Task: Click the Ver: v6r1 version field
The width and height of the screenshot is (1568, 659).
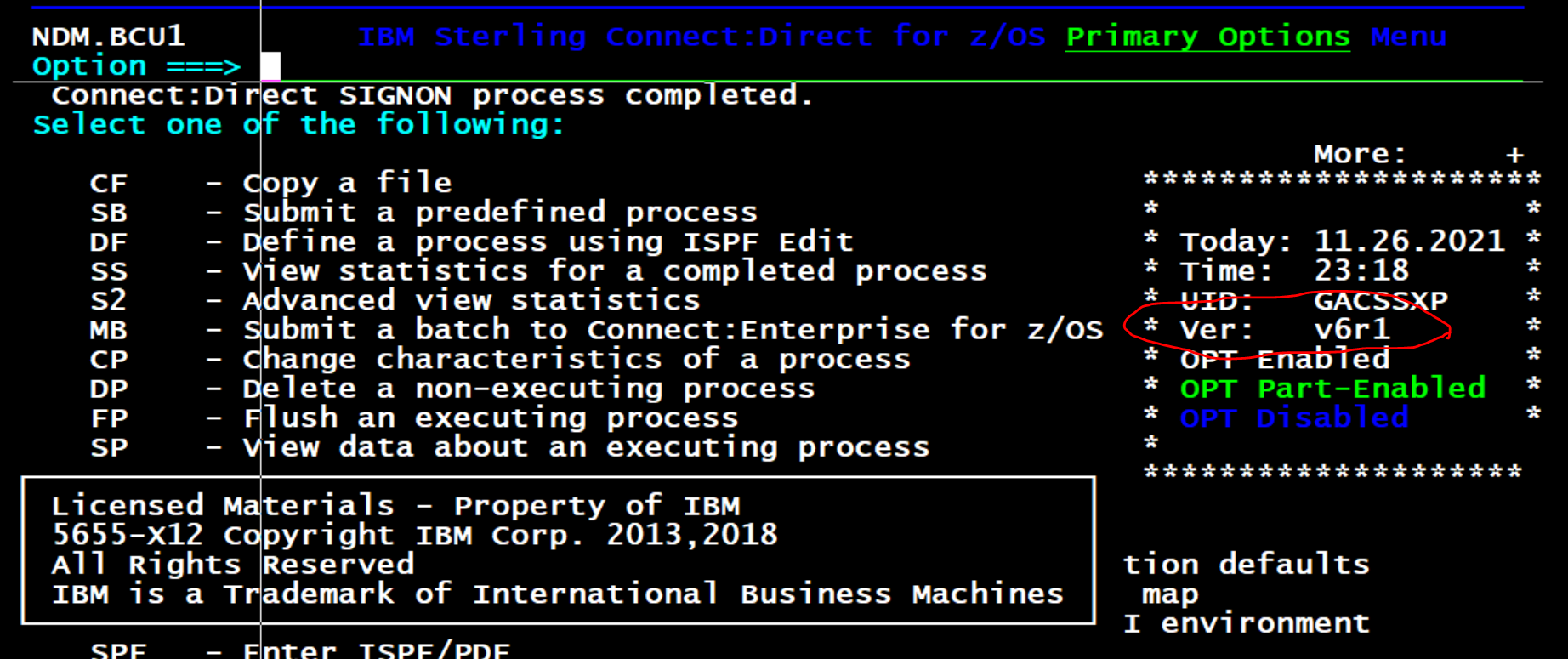Action: [1351, 329]
